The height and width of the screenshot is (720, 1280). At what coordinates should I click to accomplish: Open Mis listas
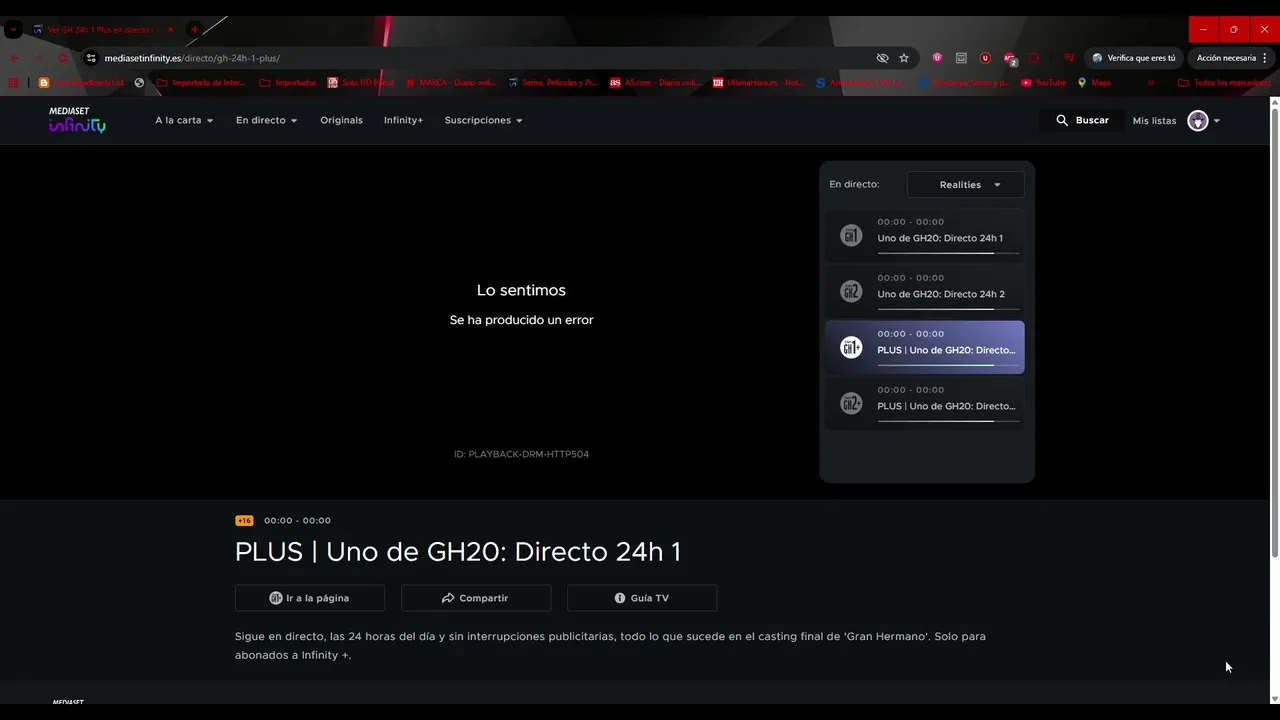pos(1154,121)
